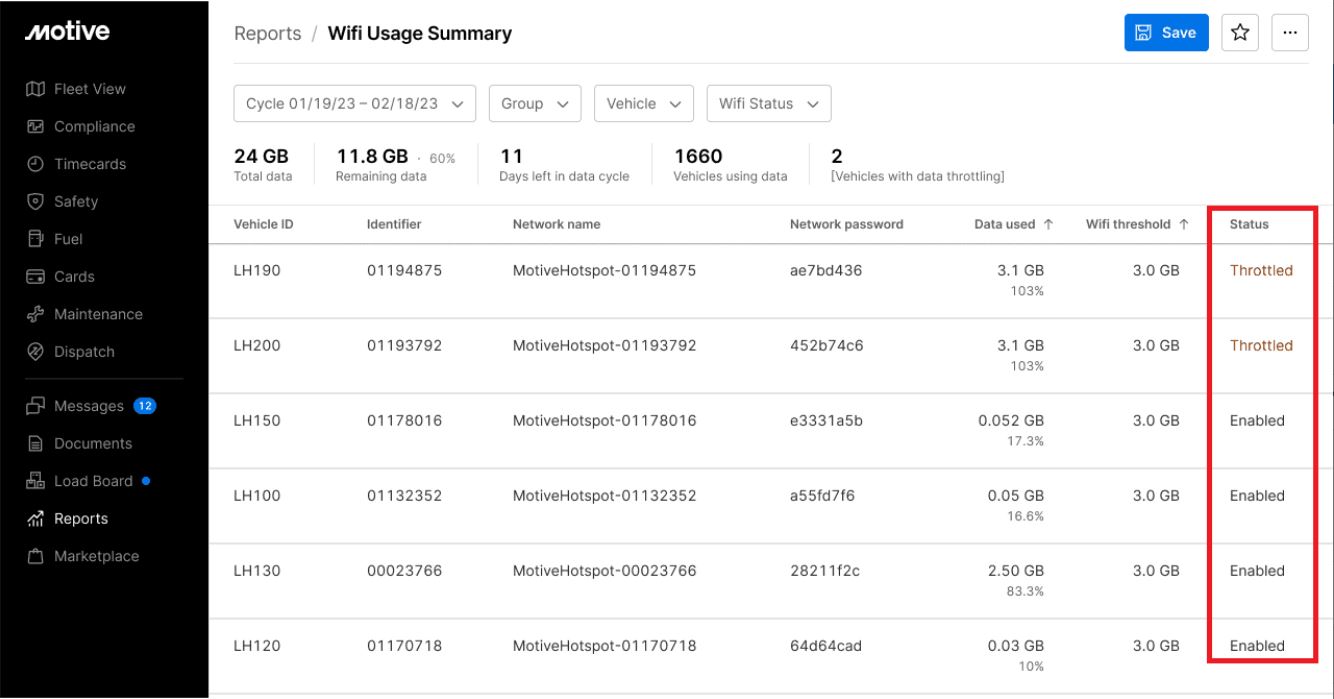The height and width of the screenshot is (699, 1334).
Task: Click the Reports breadcrumb link
Action: coord(267,34)
